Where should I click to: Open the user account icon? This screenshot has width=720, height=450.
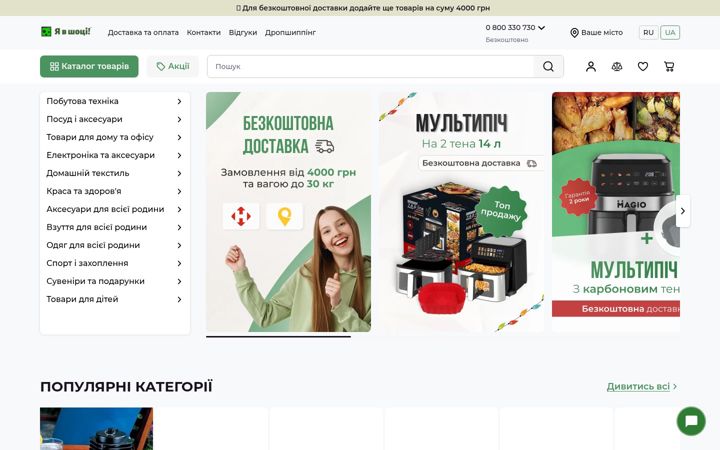coord(591,67)
